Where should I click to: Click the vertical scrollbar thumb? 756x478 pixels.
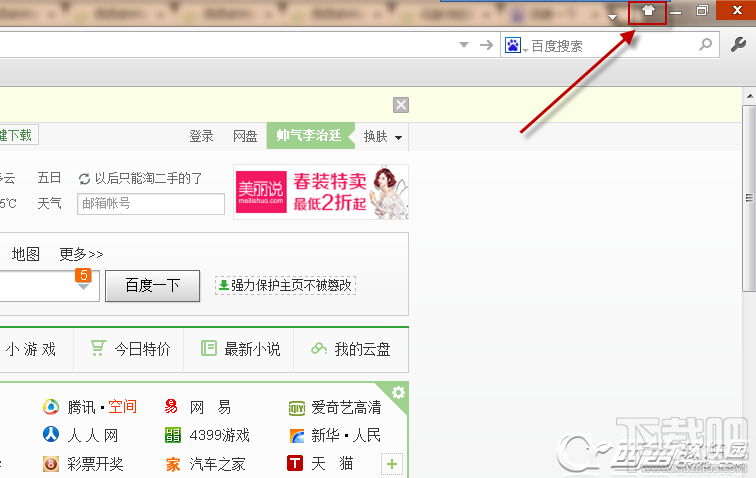point(749,198)
